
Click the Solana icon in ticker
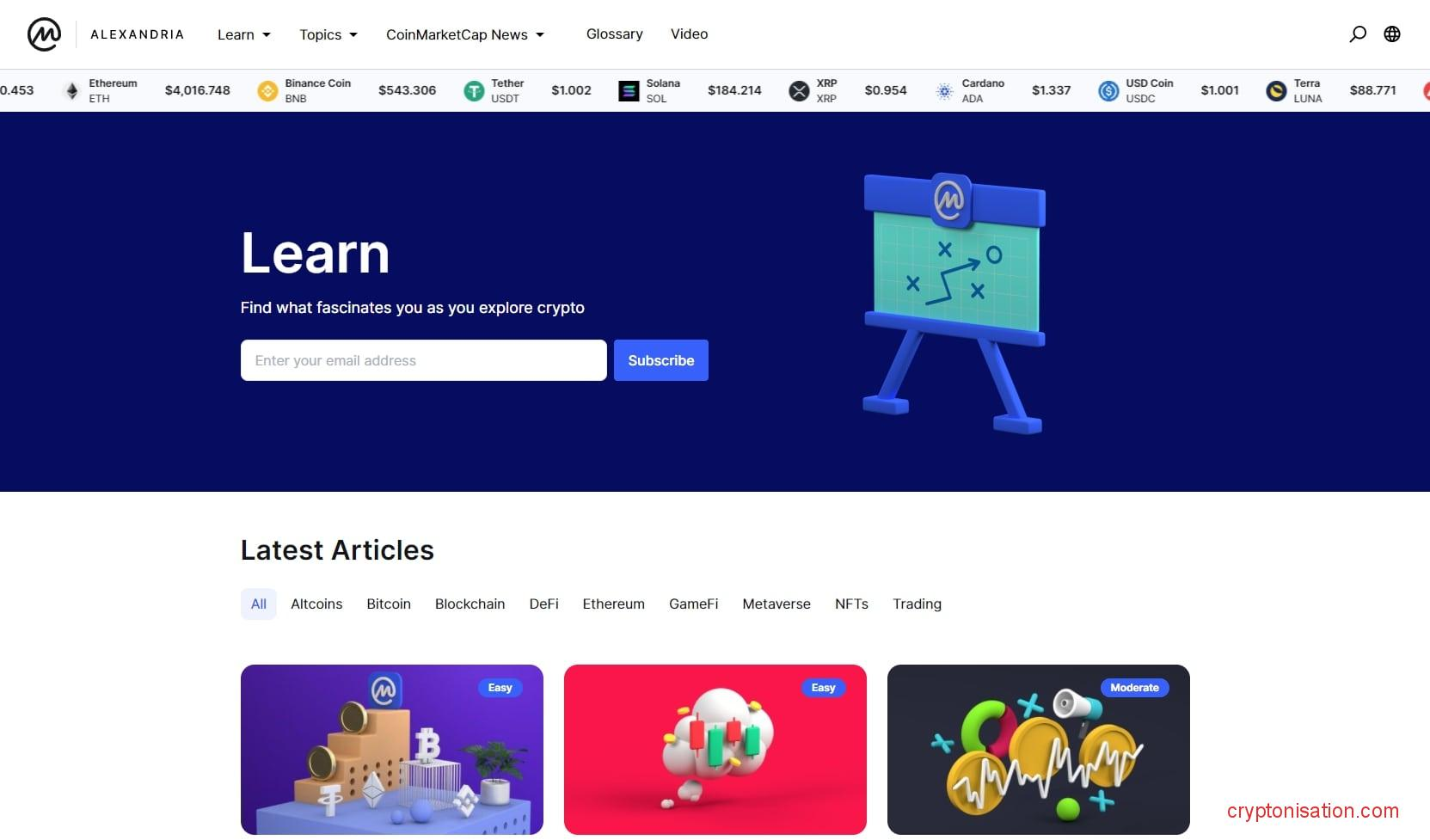tap(629, 90)
